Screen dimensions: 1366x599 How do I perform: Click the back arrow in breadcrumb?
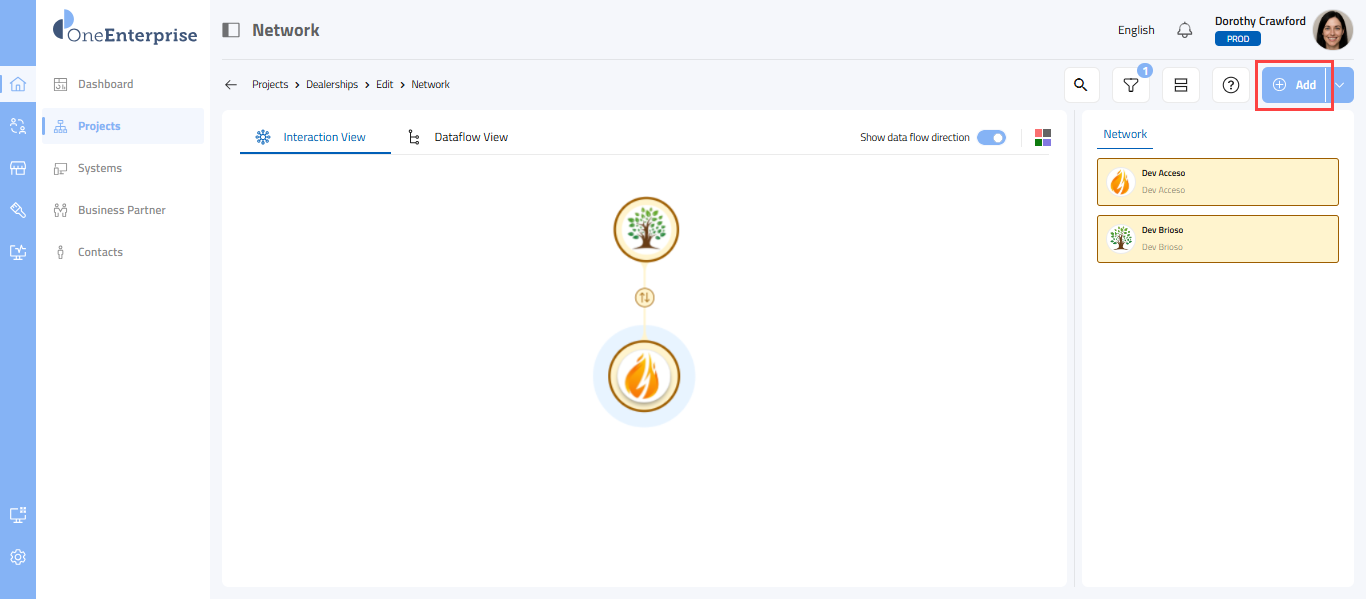pos(231,85)
